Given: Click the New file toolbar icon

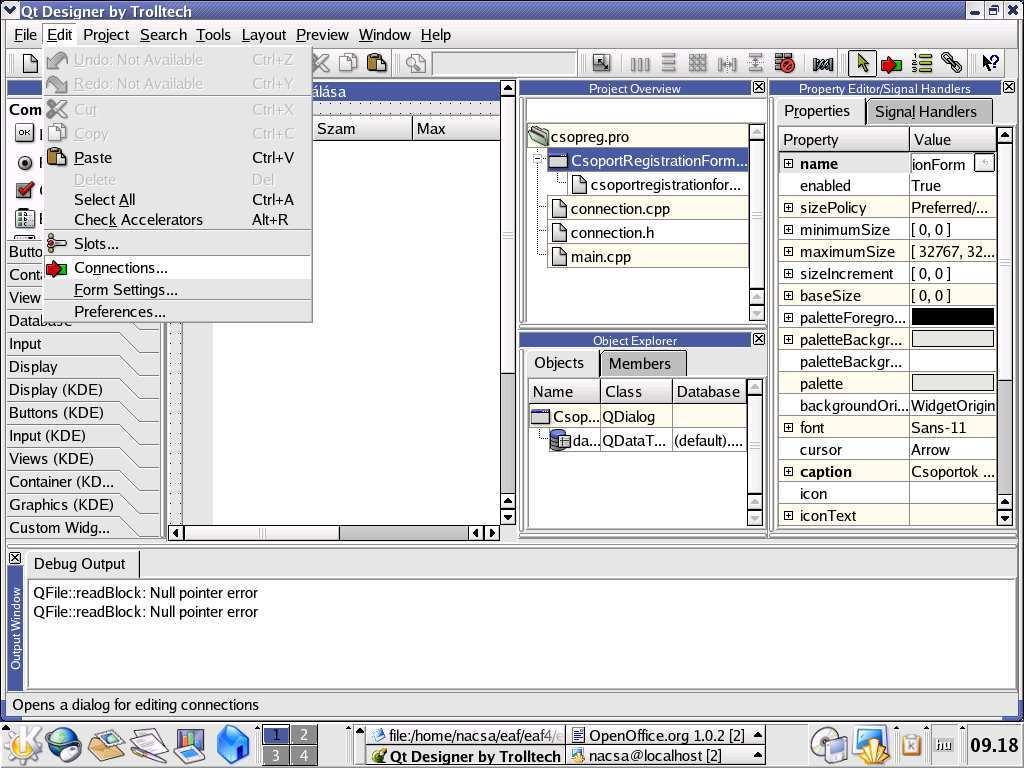Looking at the screenshot, I should 30,63.
